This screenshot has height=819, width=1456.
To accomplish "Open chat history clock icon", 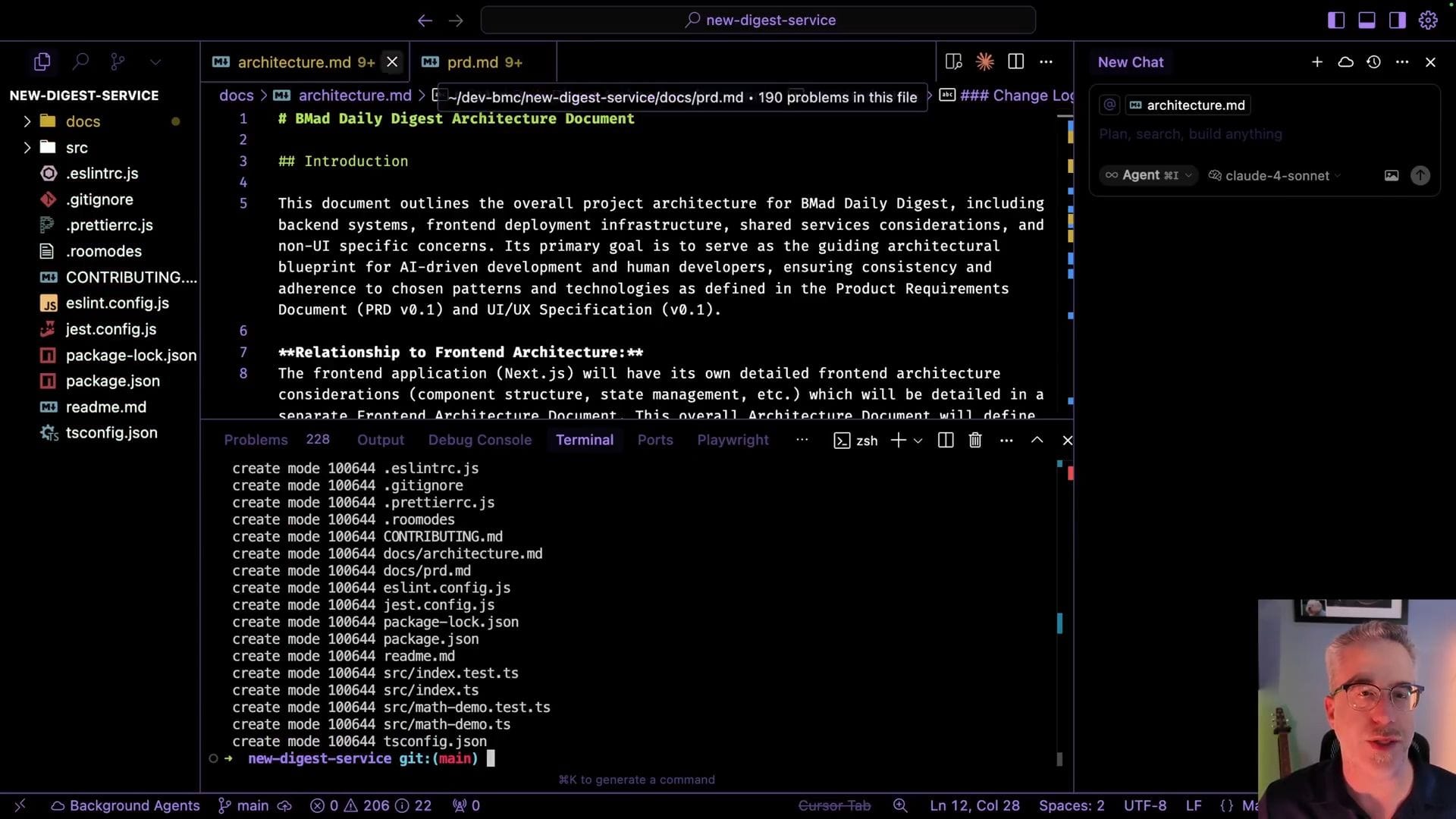I will 1373,62.
